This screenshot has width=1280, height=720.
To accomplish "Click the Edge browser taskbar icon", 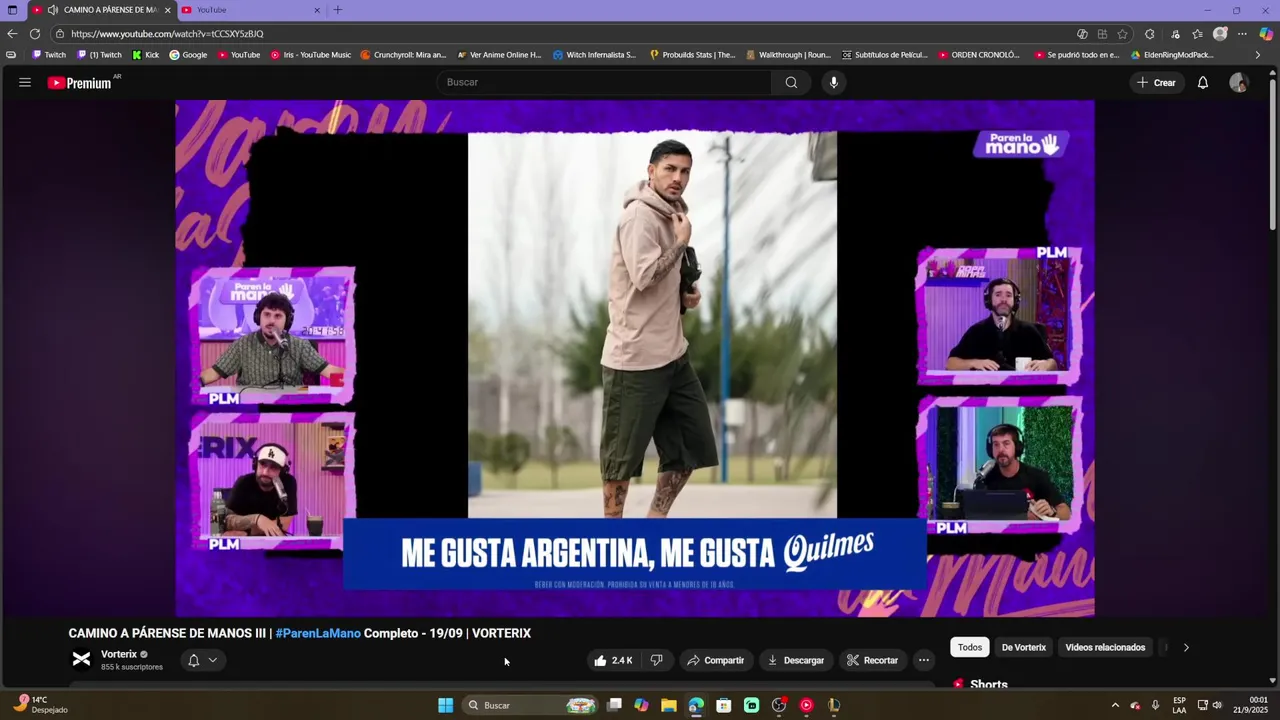I will 696,705.
